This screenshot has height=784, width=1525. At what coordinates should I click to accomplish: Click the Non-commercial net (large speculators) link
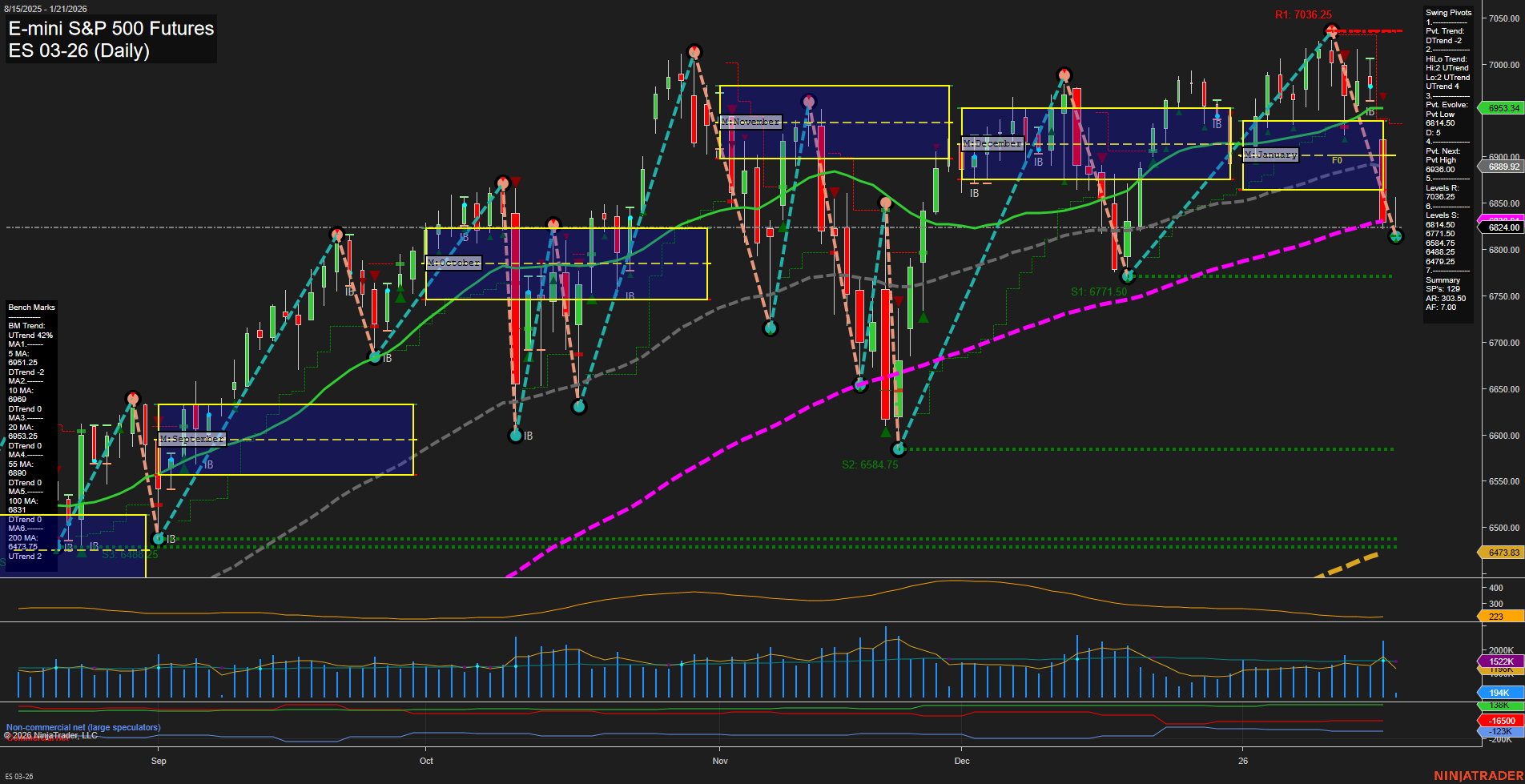click(x=82, y=727)
